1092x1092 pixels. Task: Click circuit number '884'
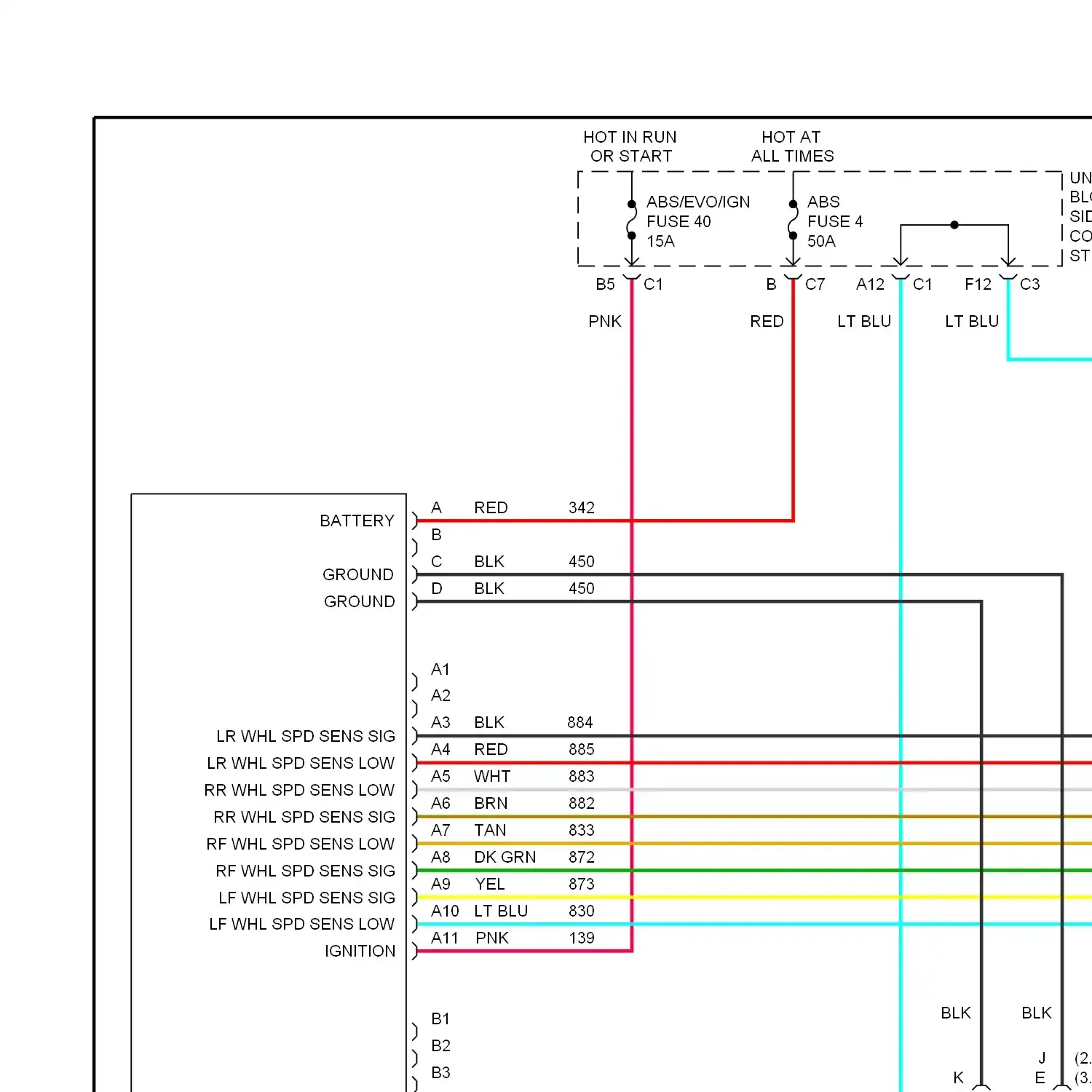pyautogui.click(x=580, y=722)
